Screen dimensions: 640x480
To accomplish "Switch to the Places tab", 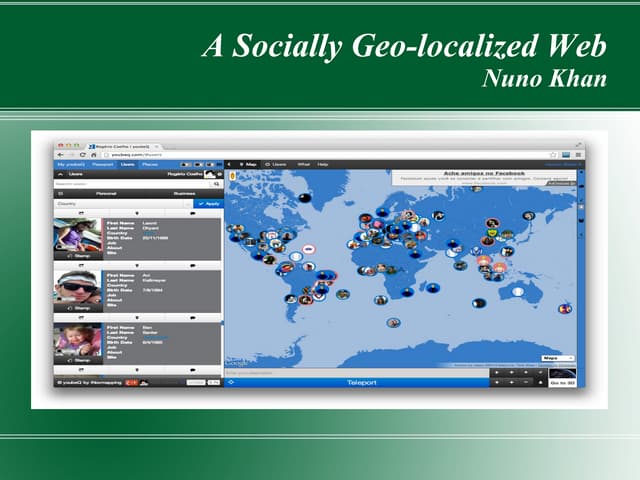I will [x=148, y=164].
